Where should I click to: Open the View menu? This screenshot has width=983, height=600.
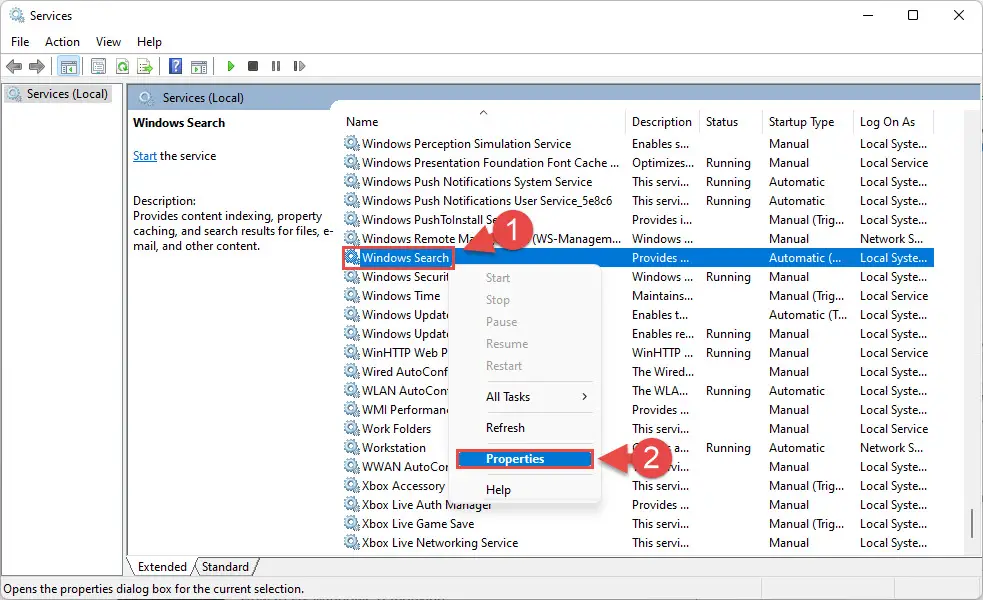(x=108, y=41)
